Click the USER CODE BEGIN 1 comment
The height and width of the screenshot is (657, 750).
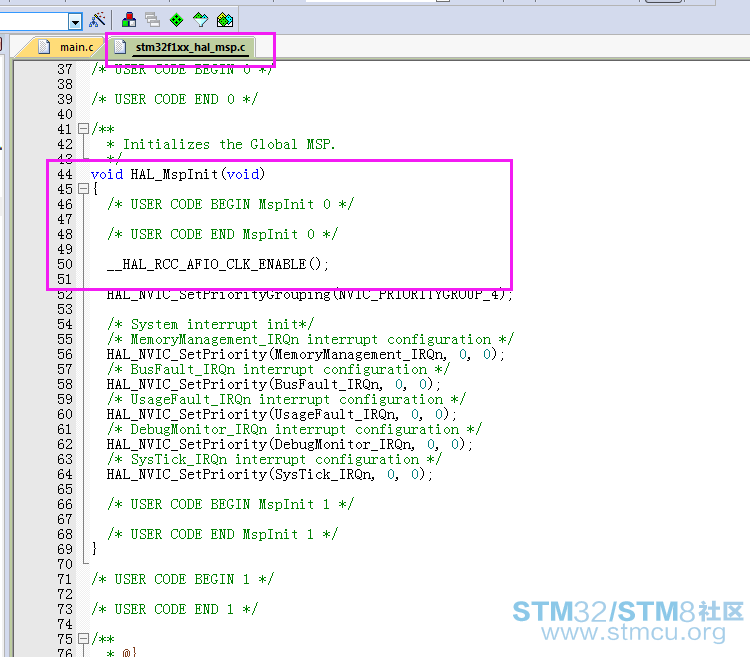(x=183, y=580)
